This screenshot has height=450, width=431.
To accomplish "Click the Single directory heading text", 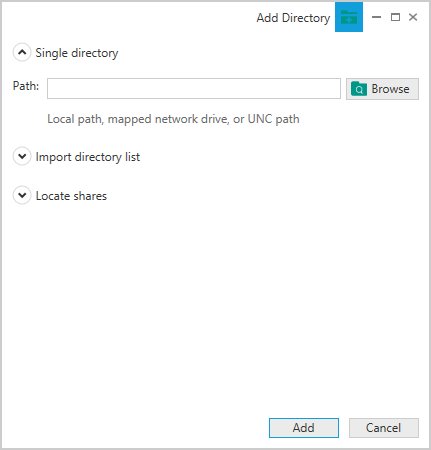I will (x=77, y=53).
